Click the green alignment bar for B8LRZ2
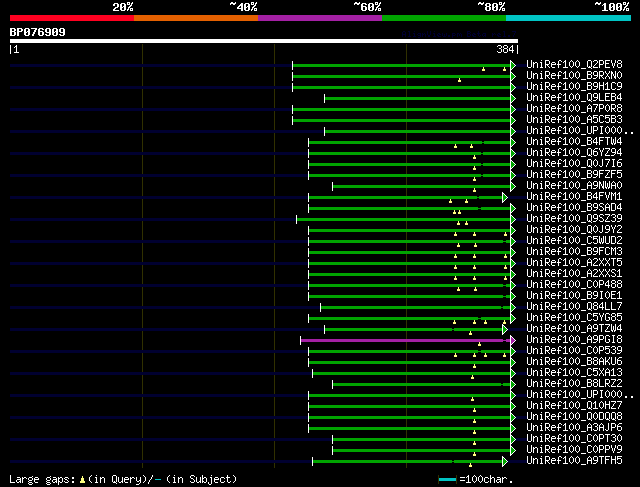 (x=422, y=385)
